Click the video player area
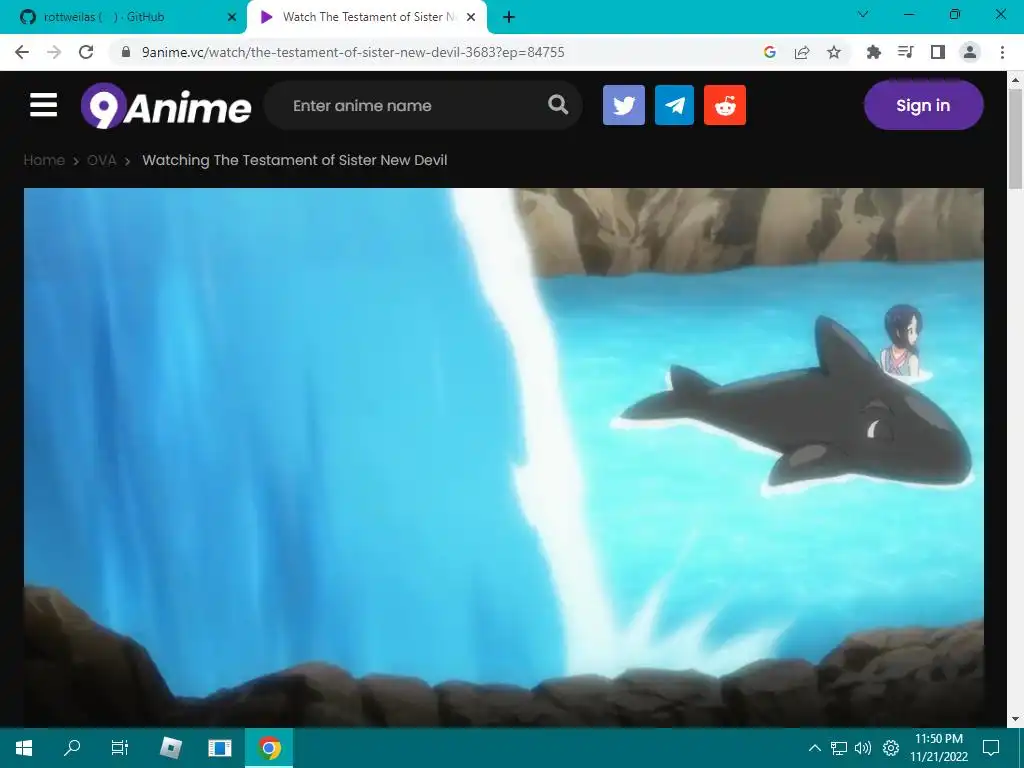 coord(504,457)
